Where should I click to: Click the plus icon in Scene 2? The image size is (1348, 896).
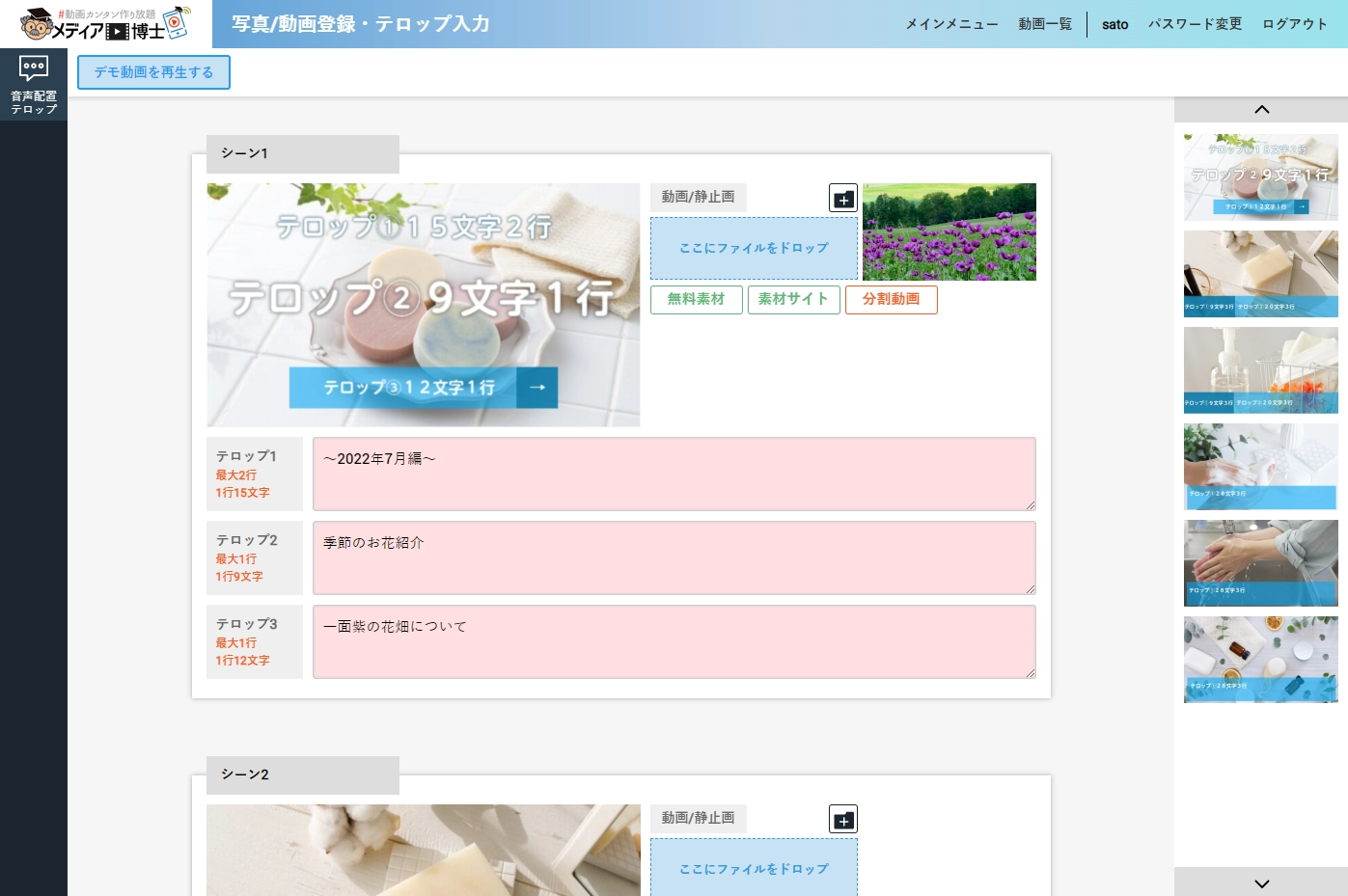pyautogui.click(x=843, y=820)
